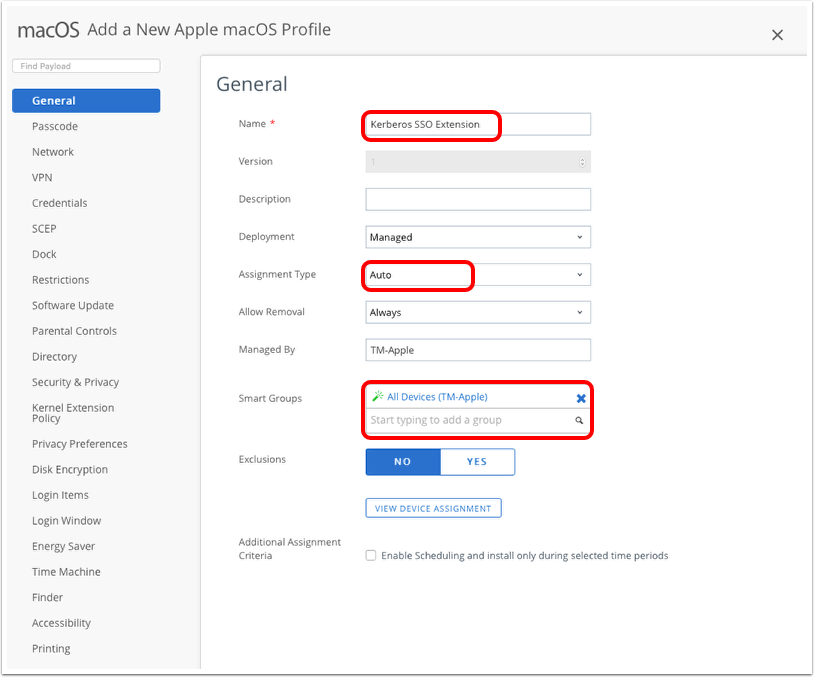Select Kernel Extension Policy payload
Screen dimensions: 814x677
pyautogui.click(x=73, y=413)
